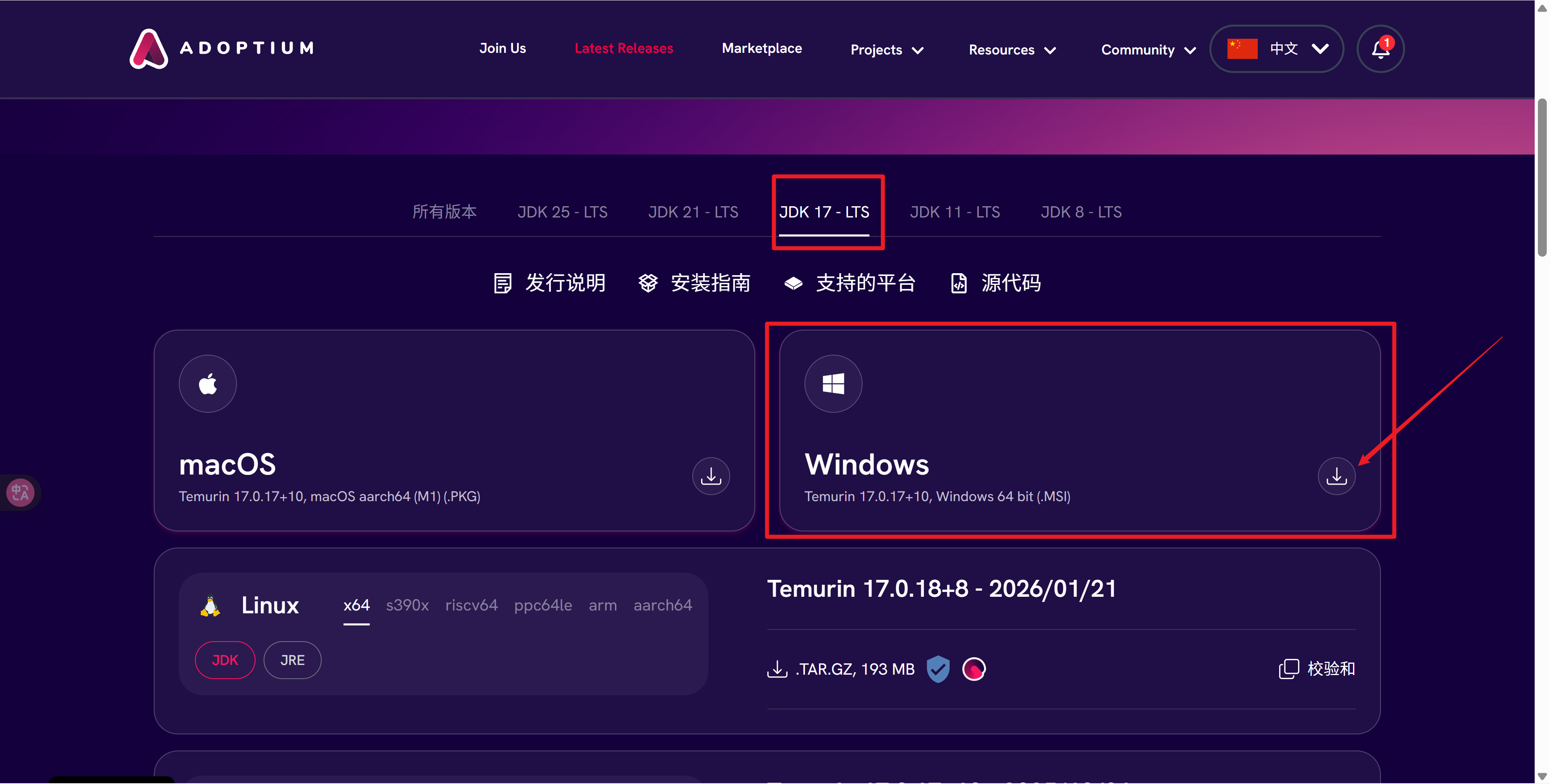Click "Temurin 17.0.18+8 - 2026/01/21" heading
The image size is (1550, 784).
click(941, 589)
